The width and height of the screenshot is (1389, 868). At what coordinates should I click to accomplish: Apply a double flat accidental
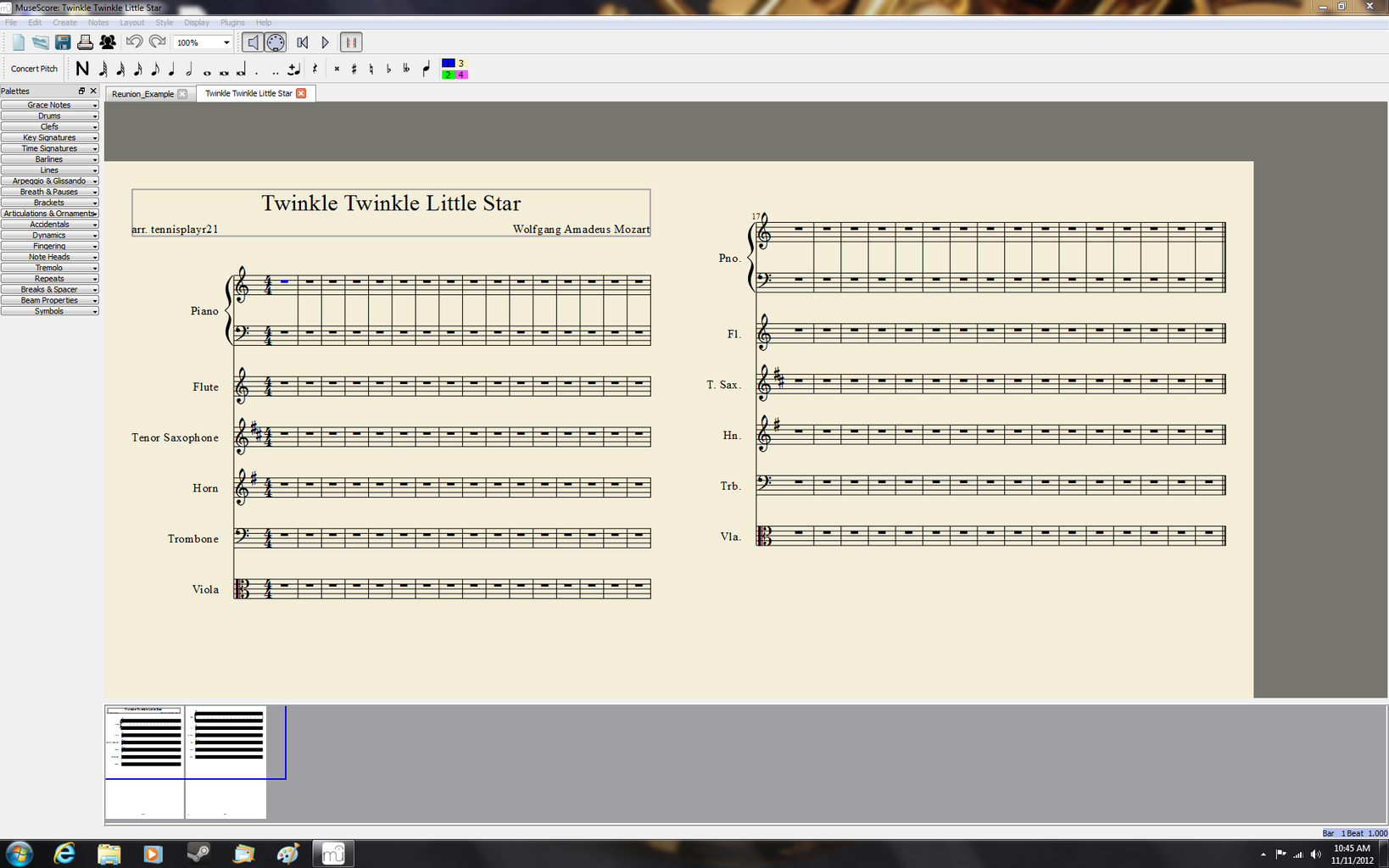[406, 70]
